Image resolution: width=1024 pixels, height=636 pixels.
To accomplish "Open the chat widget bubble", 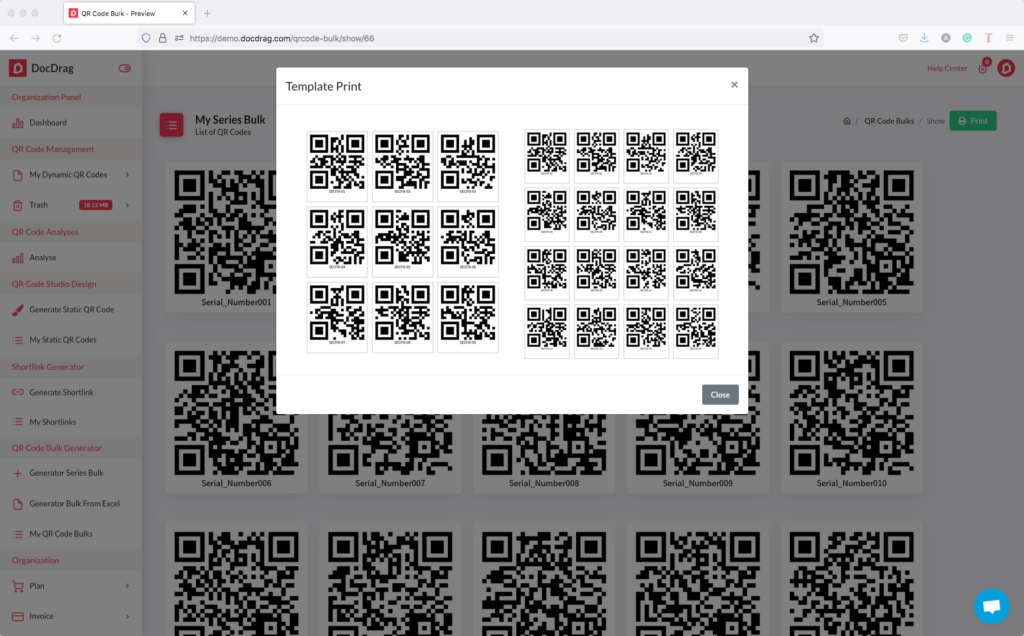I will tap(992, 606).
